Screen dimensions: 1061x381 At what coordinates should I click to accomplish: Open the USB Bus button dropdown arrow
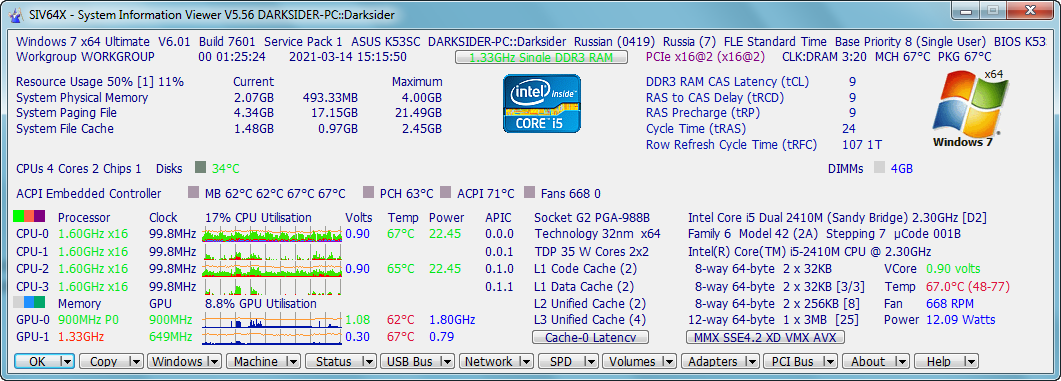(x=446, y=361)
